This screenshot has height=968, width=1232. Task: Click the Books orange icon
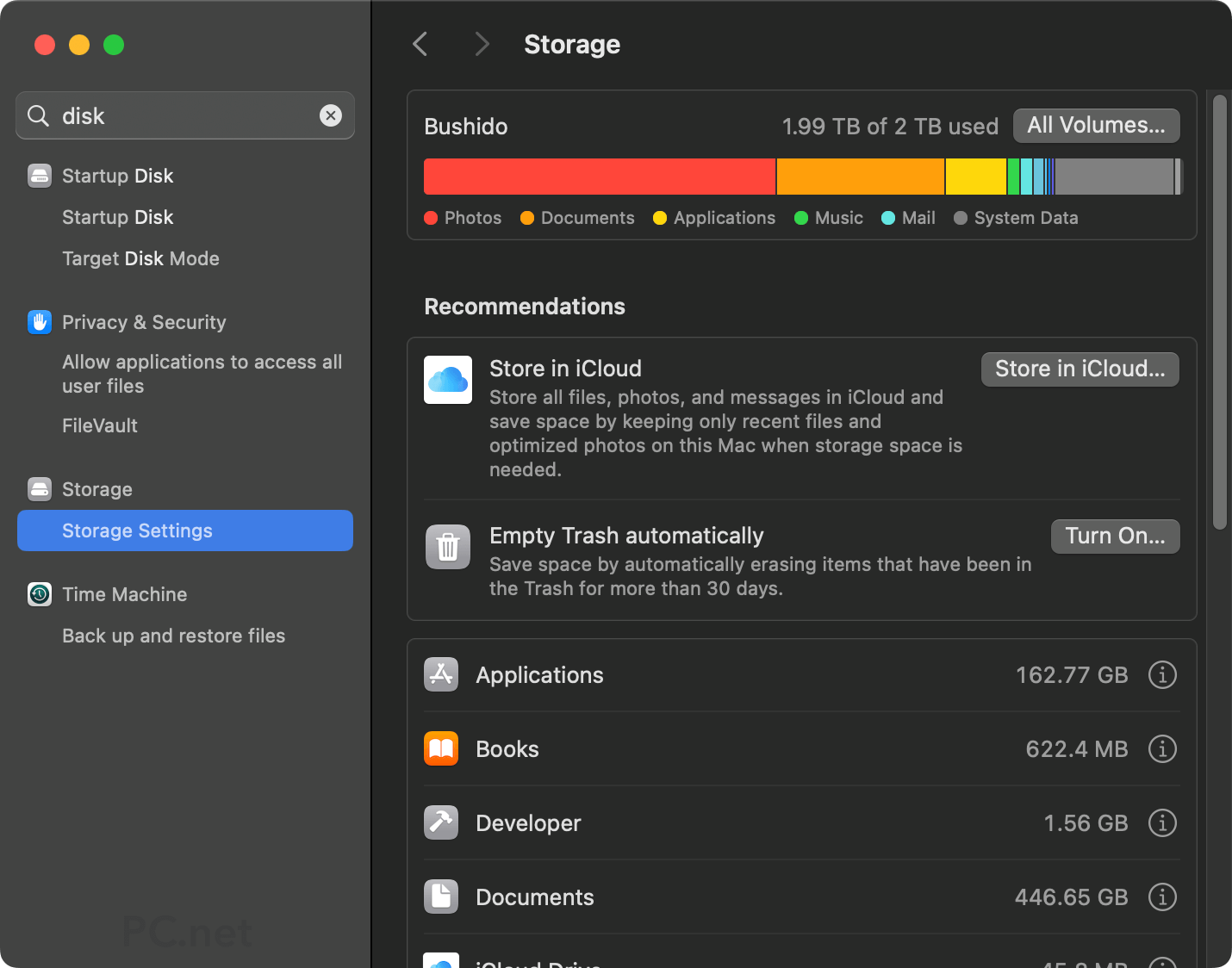[441, 748]
